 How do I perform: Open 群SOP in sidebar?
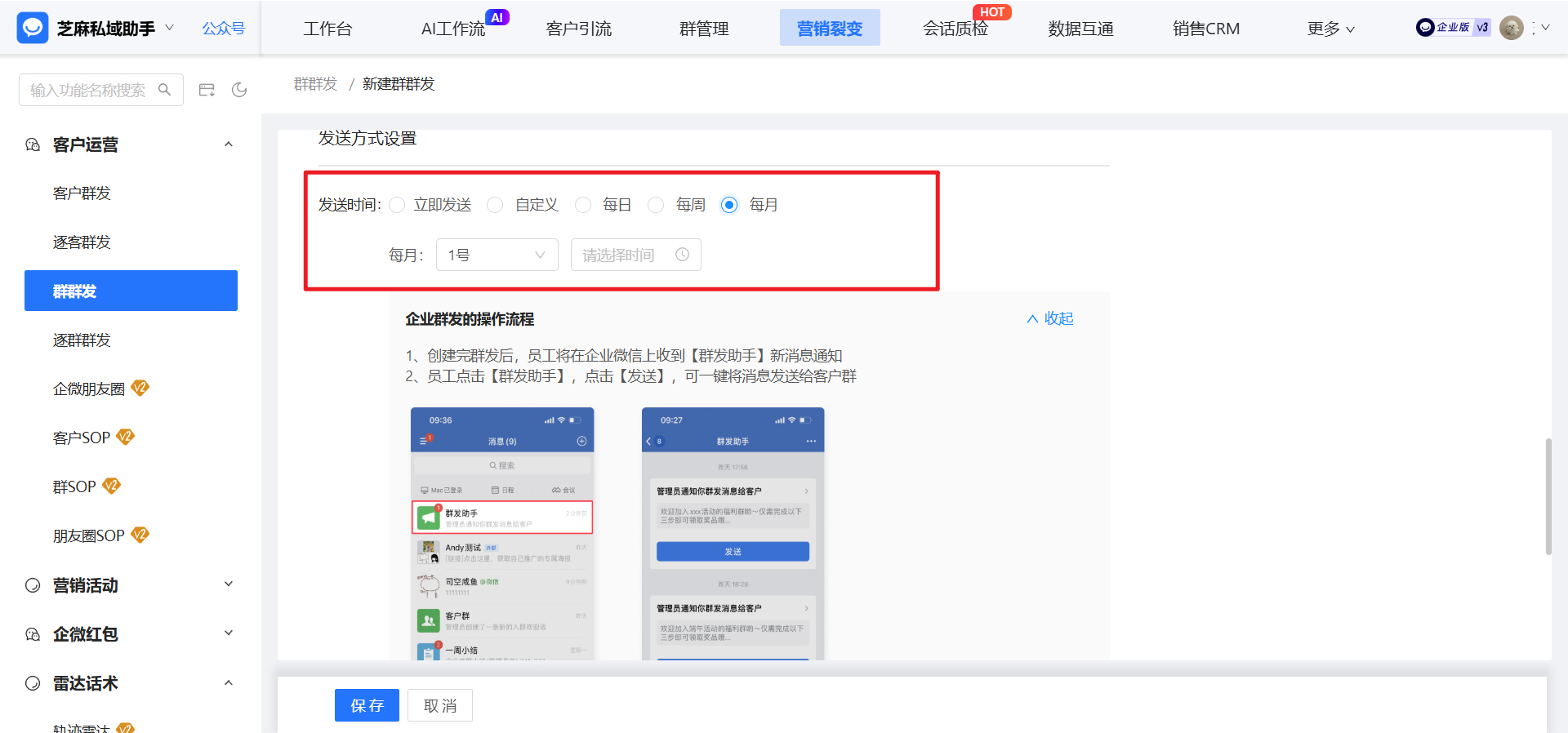pos(74,487)
